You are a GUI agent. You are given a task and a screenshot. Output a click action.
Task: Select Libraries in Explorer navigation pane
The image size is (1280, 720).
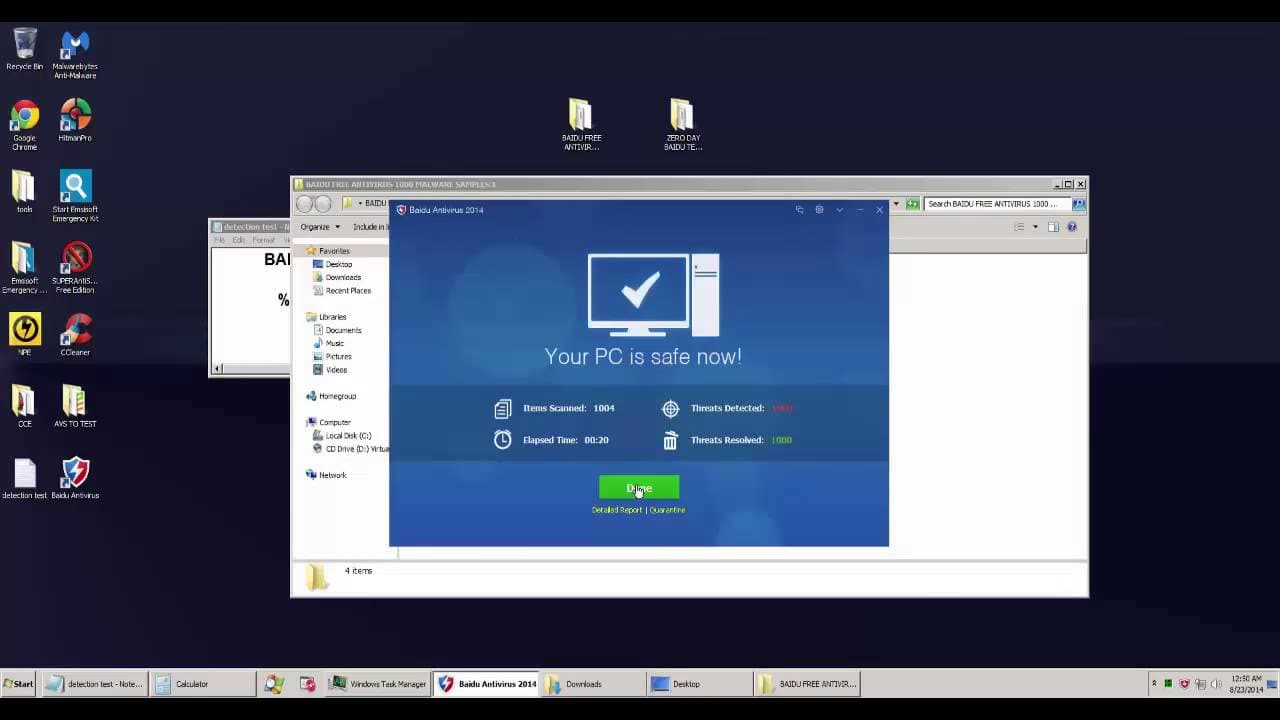pos(332,317)
